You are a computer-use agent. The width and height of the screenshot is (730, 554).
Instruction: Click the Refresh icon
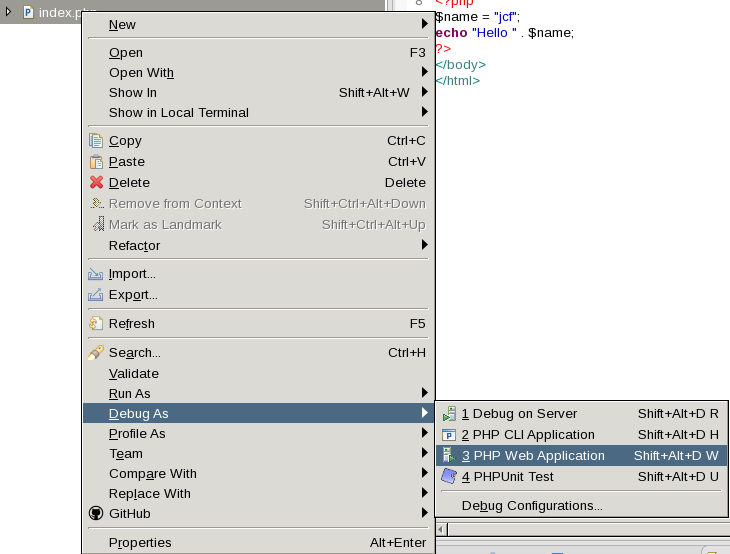click(95, 323)
